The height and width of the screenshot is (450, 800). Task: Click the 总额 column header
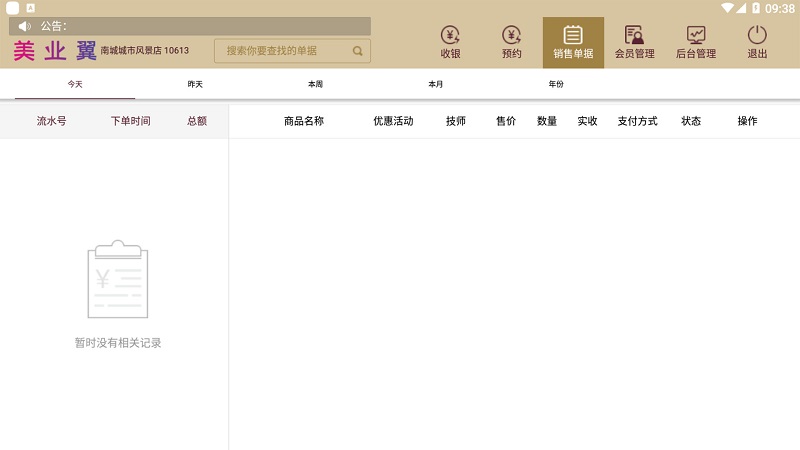pyautogui.click(x=197, y=121)
